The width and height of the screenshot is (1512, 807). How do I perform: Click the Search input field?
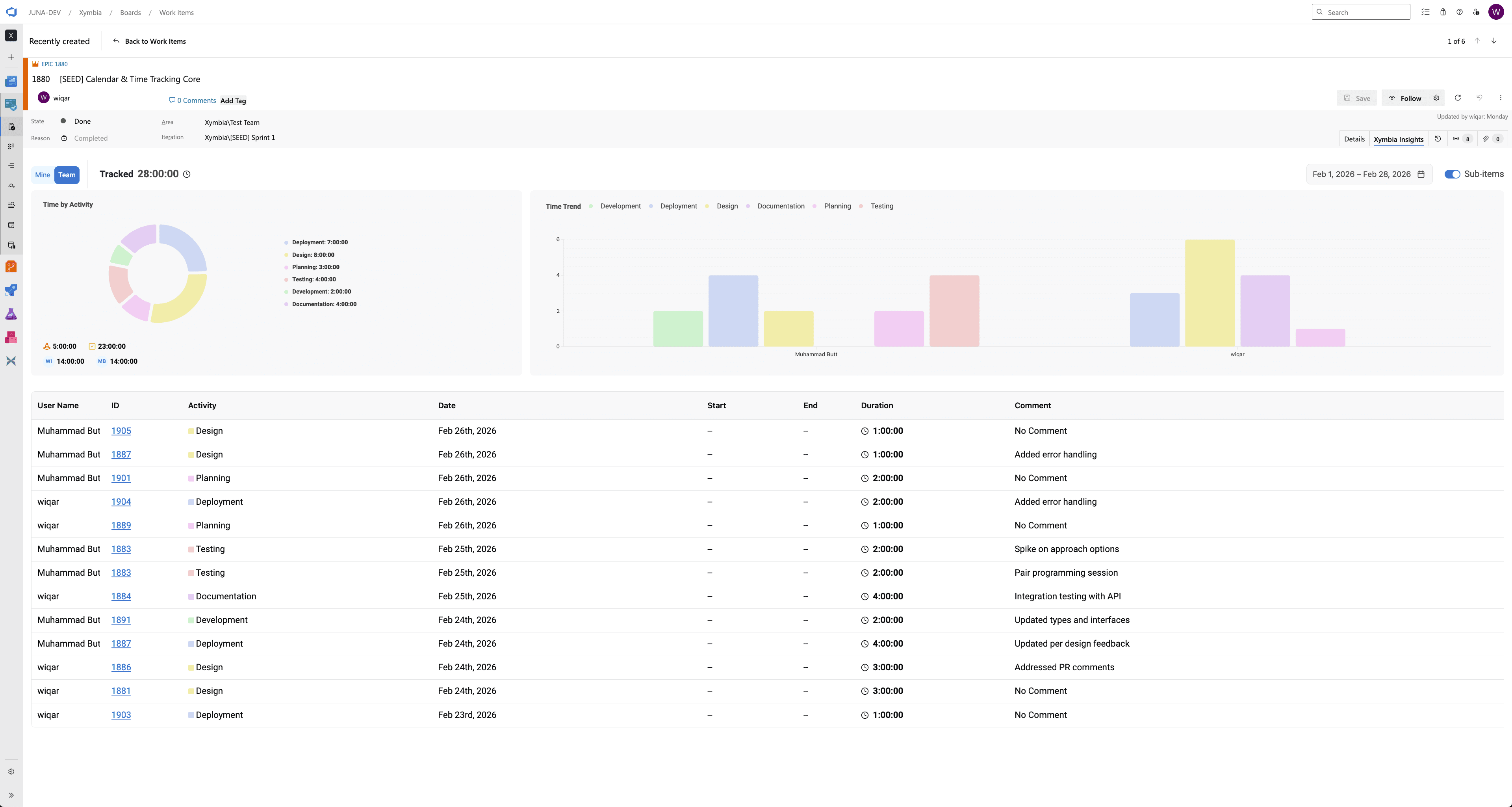coord(1361,12)
